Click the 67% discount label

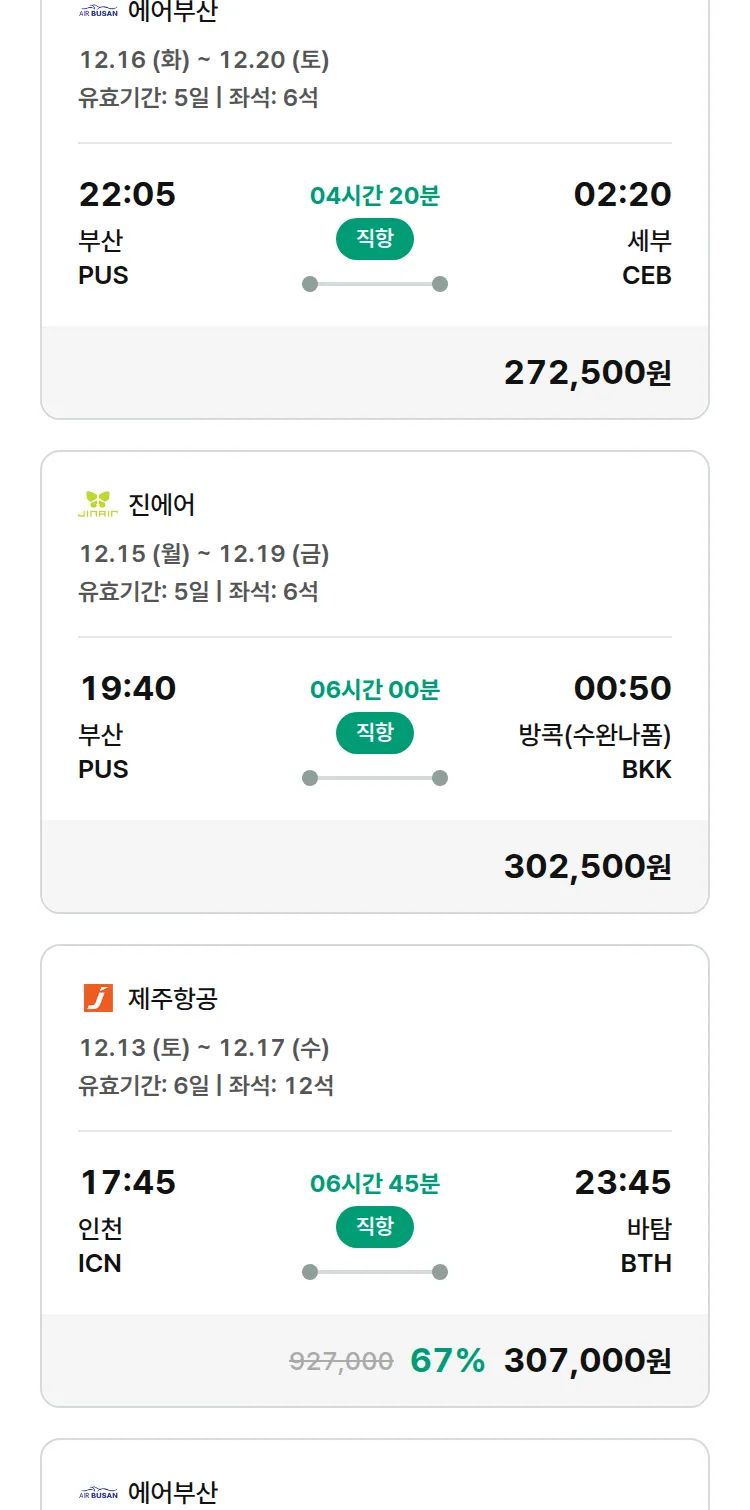click(x=447, y=1360)
